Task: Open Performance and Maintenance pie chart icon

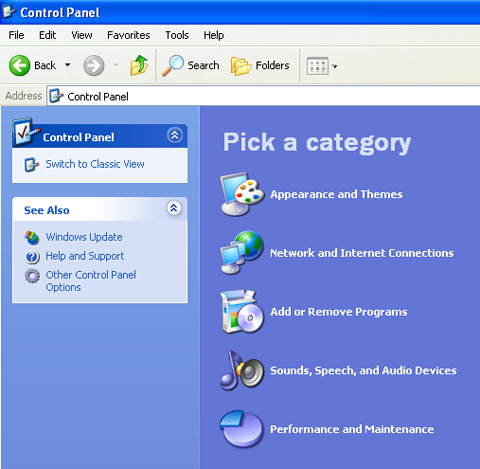Action: [242, 429]
